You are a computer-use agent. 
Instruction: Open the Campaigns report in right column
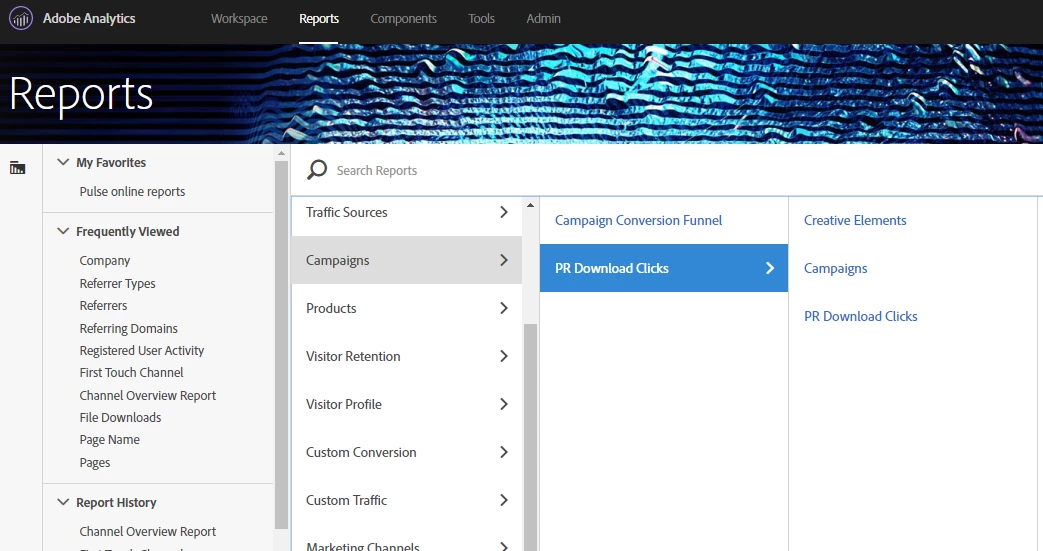tap(835, 268)
